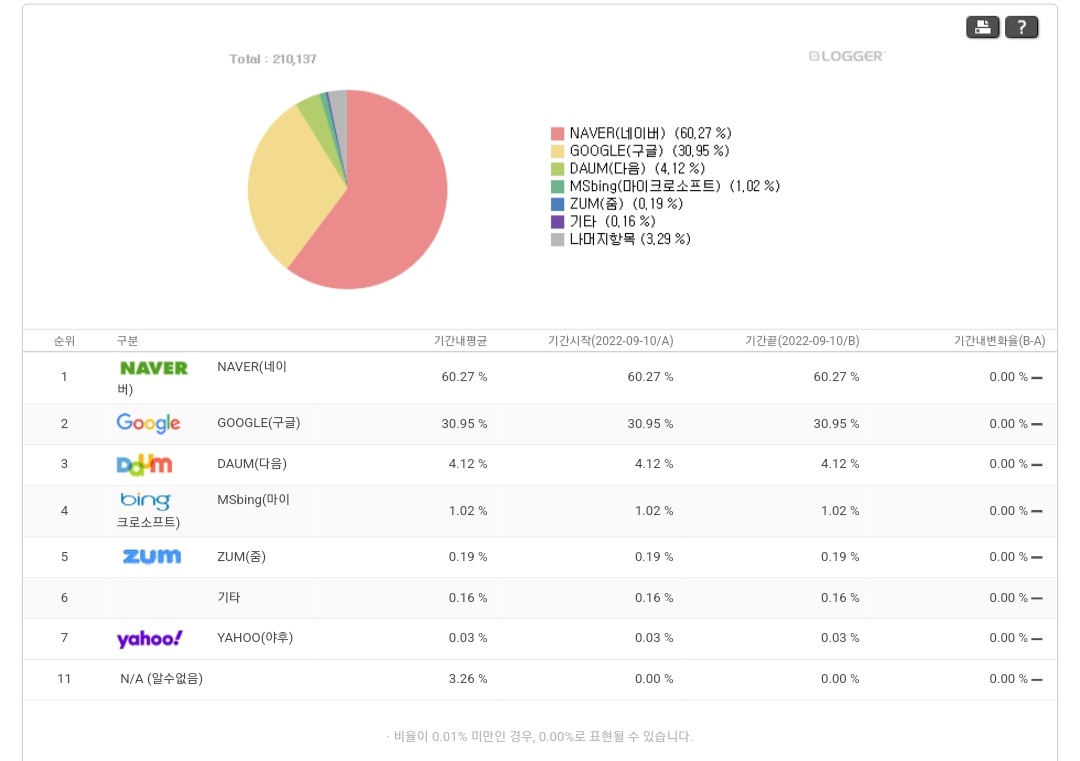Open the help question mark button

tap(1021, 28)
